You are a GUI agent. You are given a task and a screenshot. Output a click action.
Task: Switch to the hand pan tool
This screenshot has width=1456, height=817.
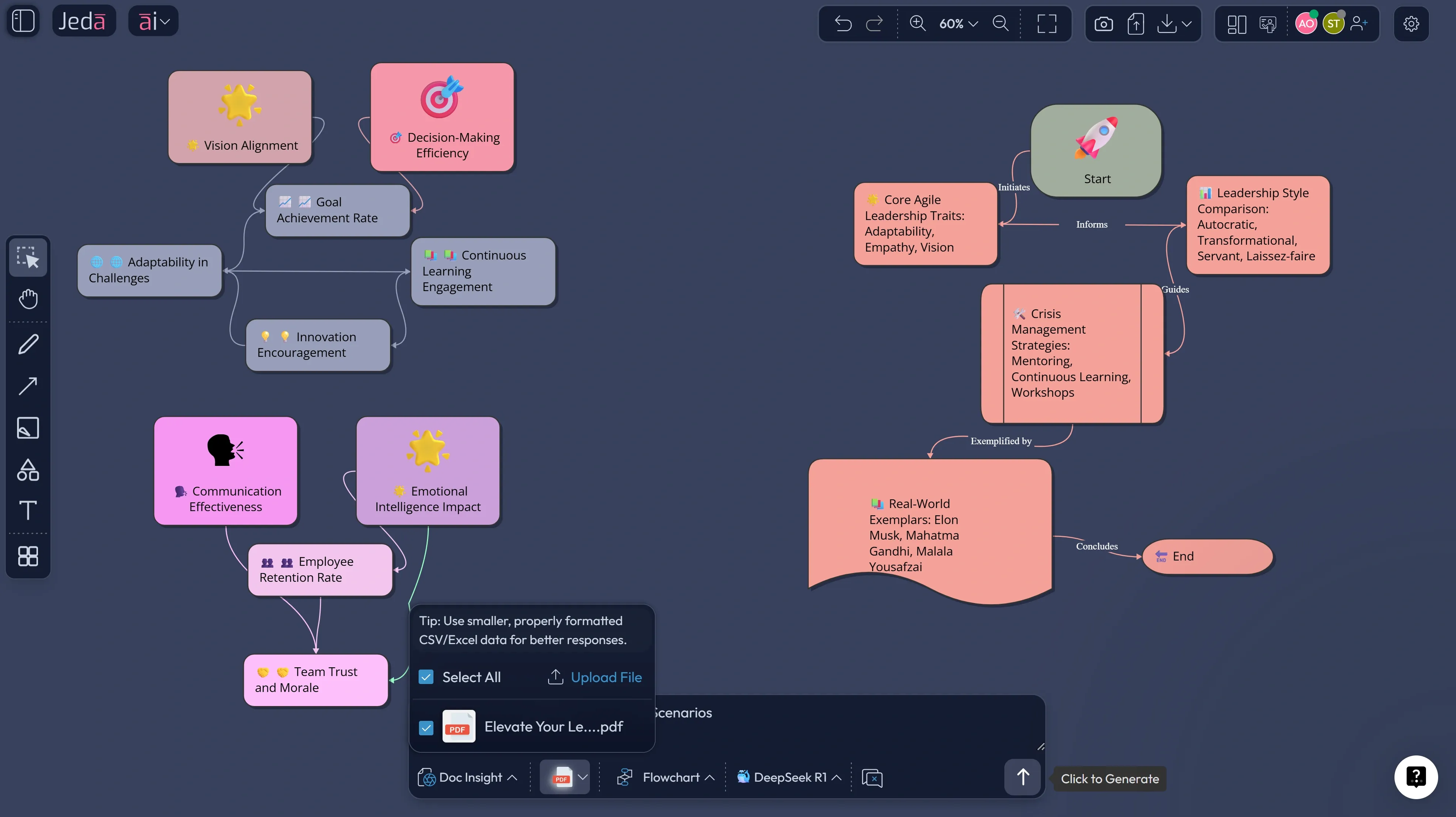28,300
